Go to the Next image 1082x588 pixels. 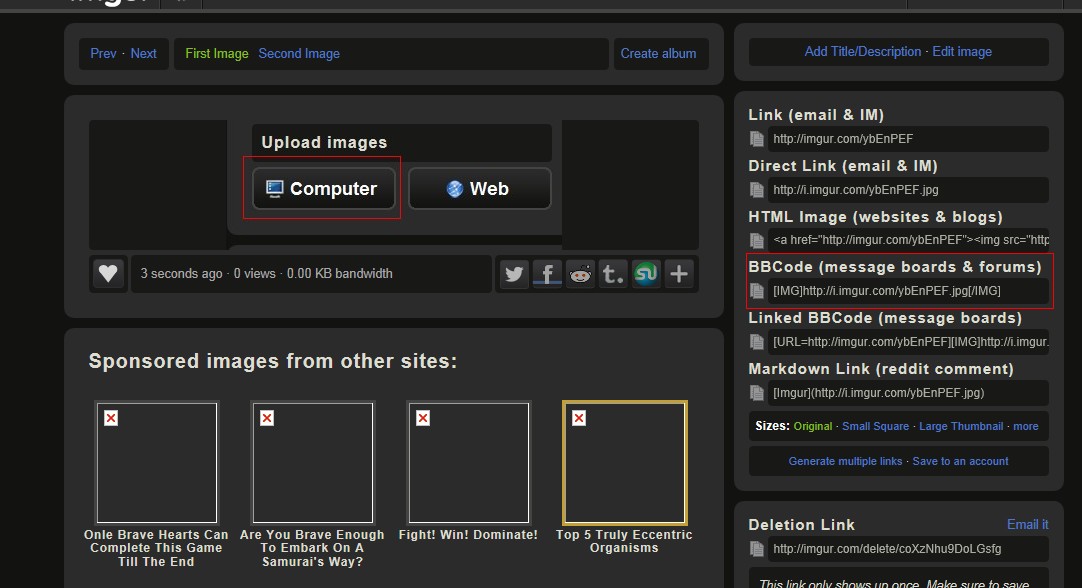point(143,54)
